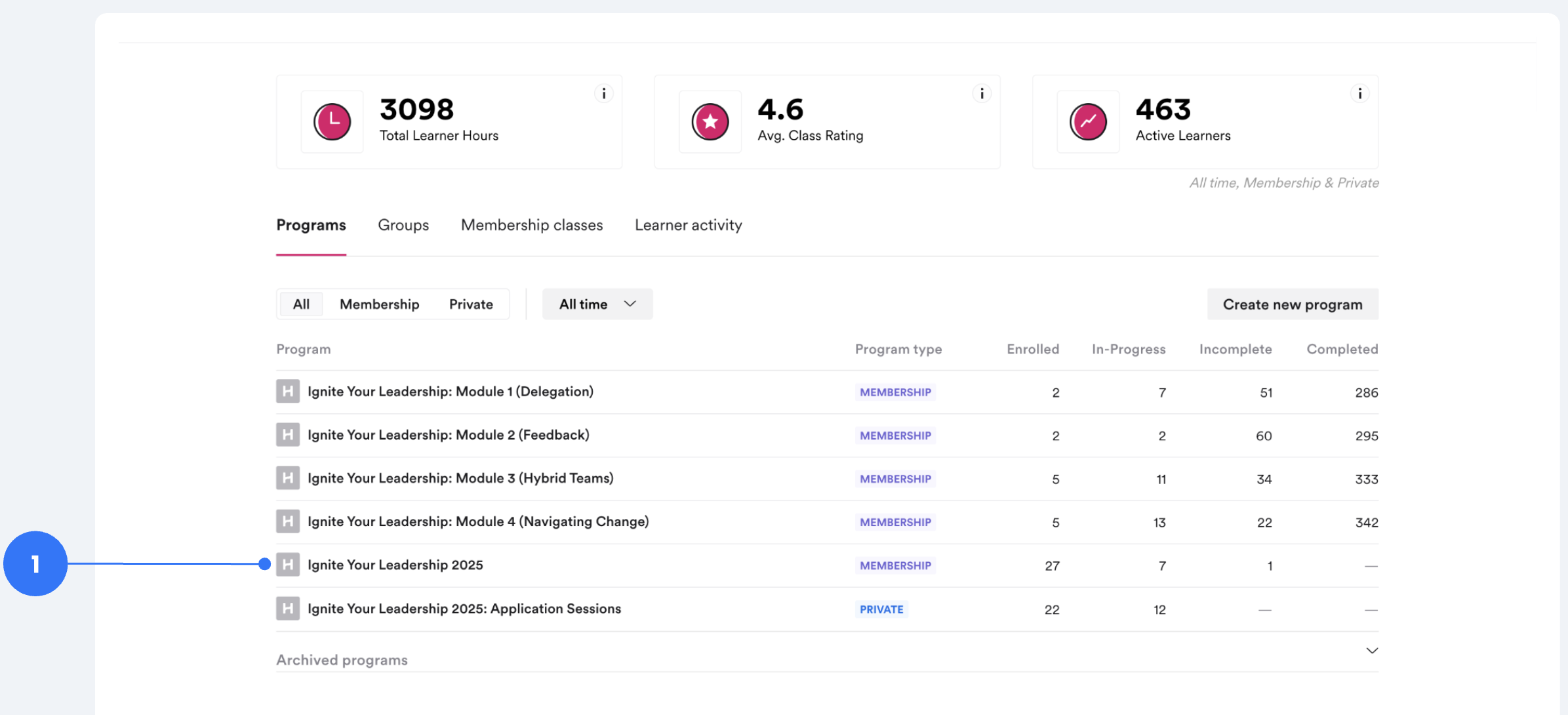1568x715 pixels.
Task: Open the All time date range dropdown
Action: (x=597, y=304)
